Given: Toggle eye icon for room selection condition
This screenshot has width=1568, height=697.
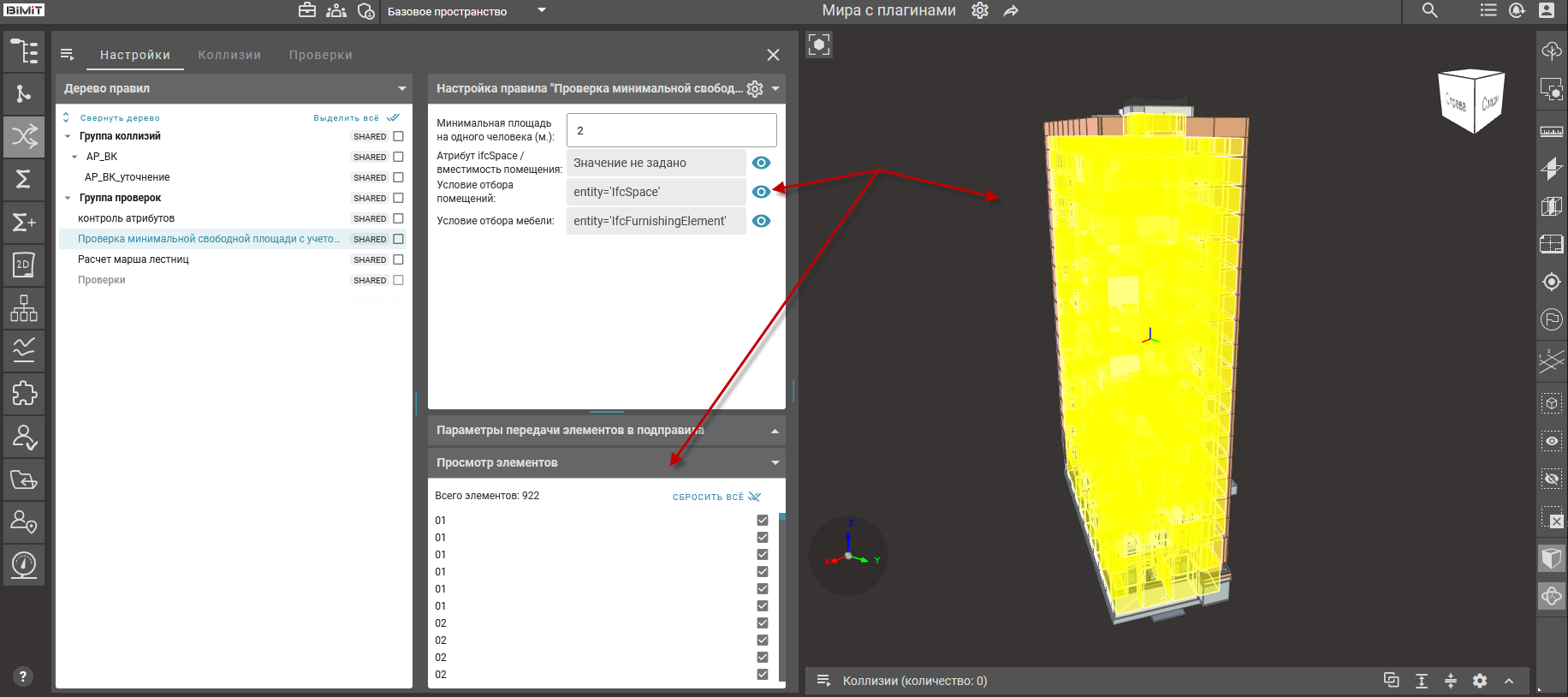Looking at the screenshot, I should point(761,192).
